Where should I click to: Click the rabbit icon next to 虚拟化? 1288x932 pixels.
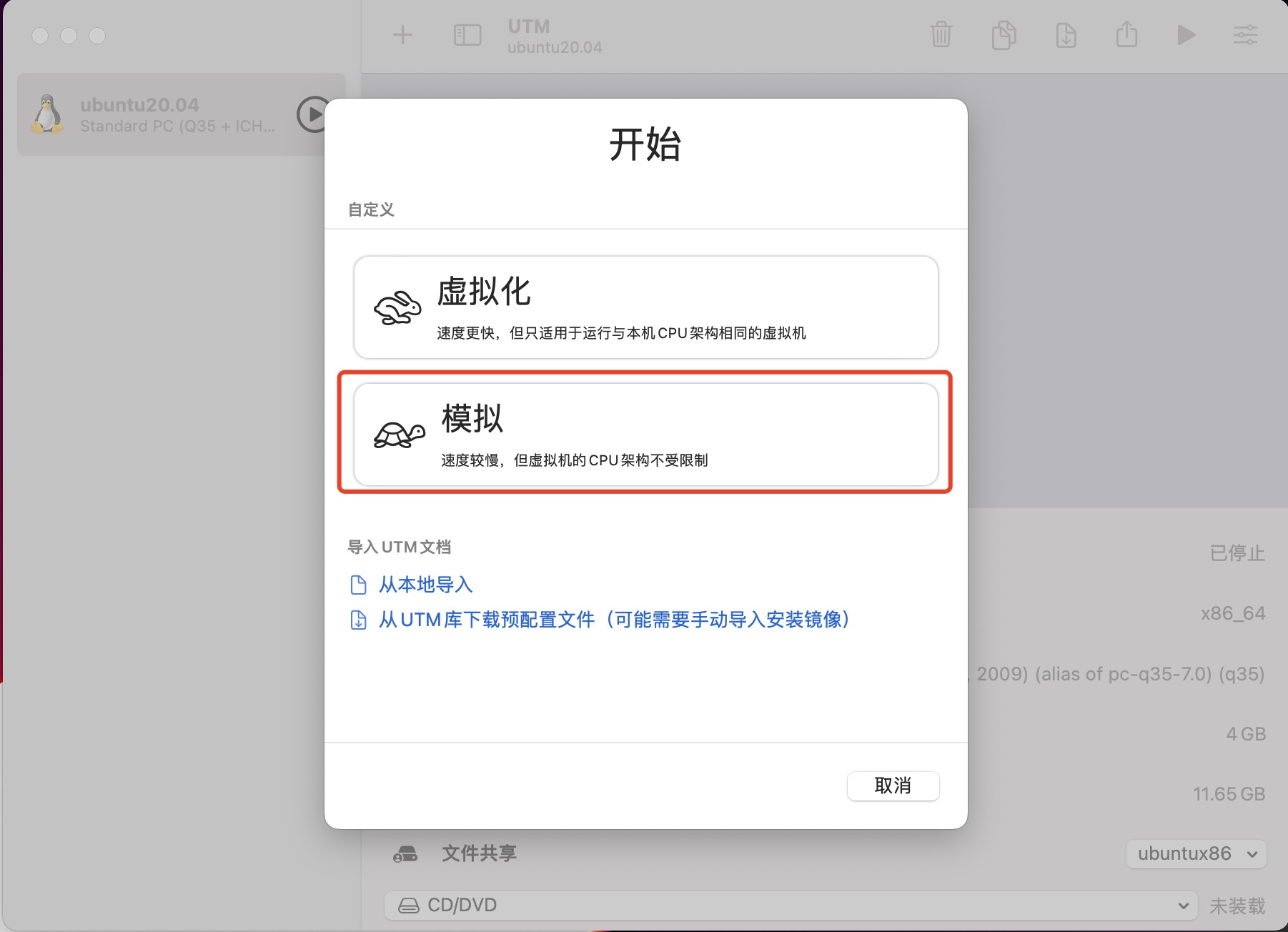[x=397, y=307]
